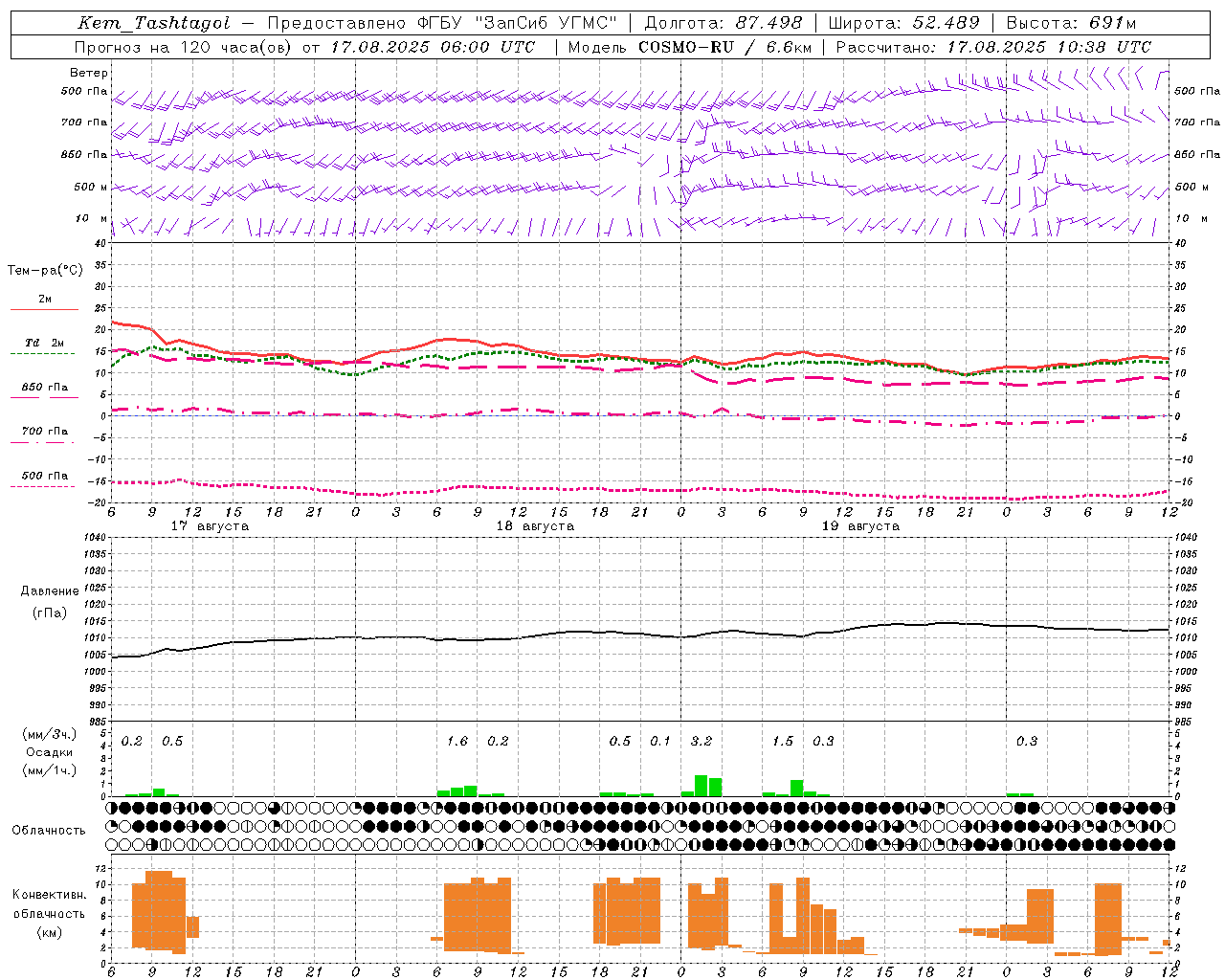Click the "Облачность" row label
Screen dimensions: 1225x980
[x=49, y=830]
